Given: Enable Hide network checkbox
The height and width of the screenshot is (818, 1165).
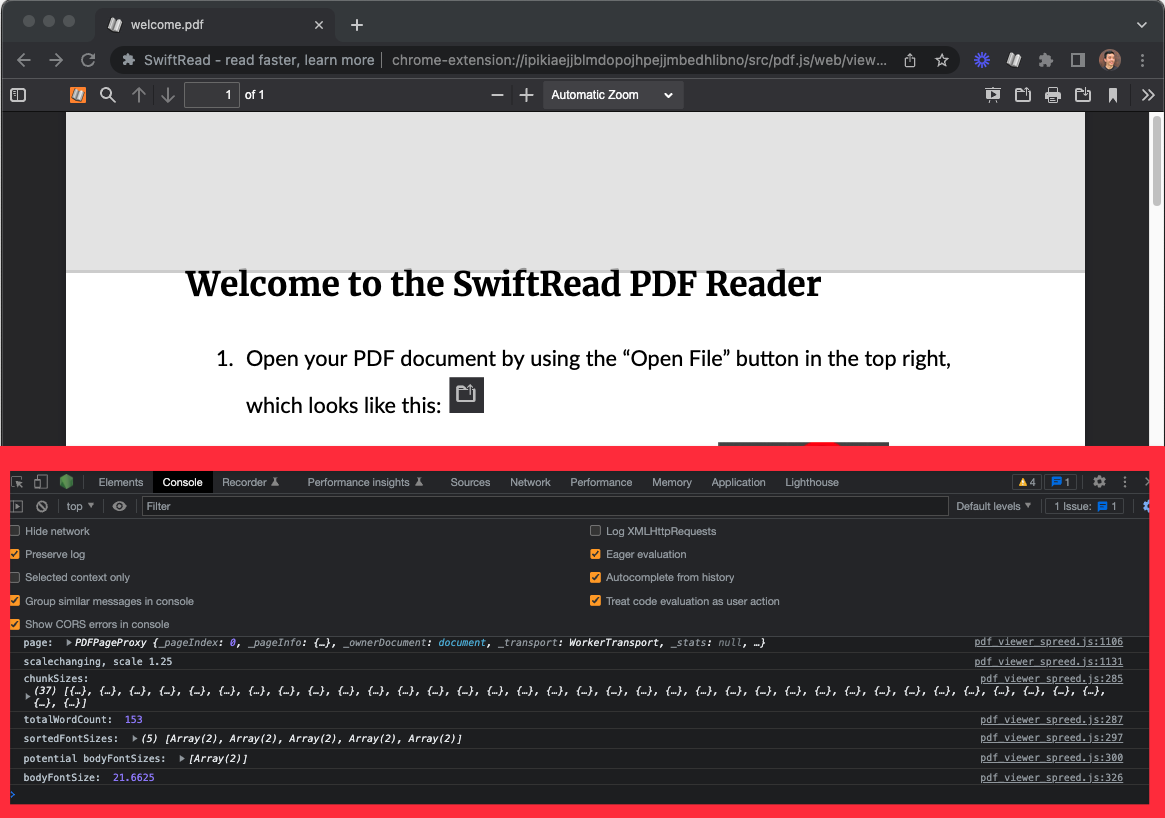Looking at the screenshot, I should pos(15,531).
